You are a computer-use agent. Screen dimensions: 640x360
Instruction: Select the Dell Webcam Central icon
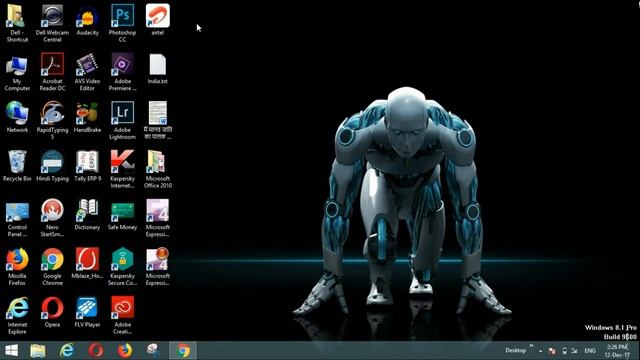[x=52, y=16]
